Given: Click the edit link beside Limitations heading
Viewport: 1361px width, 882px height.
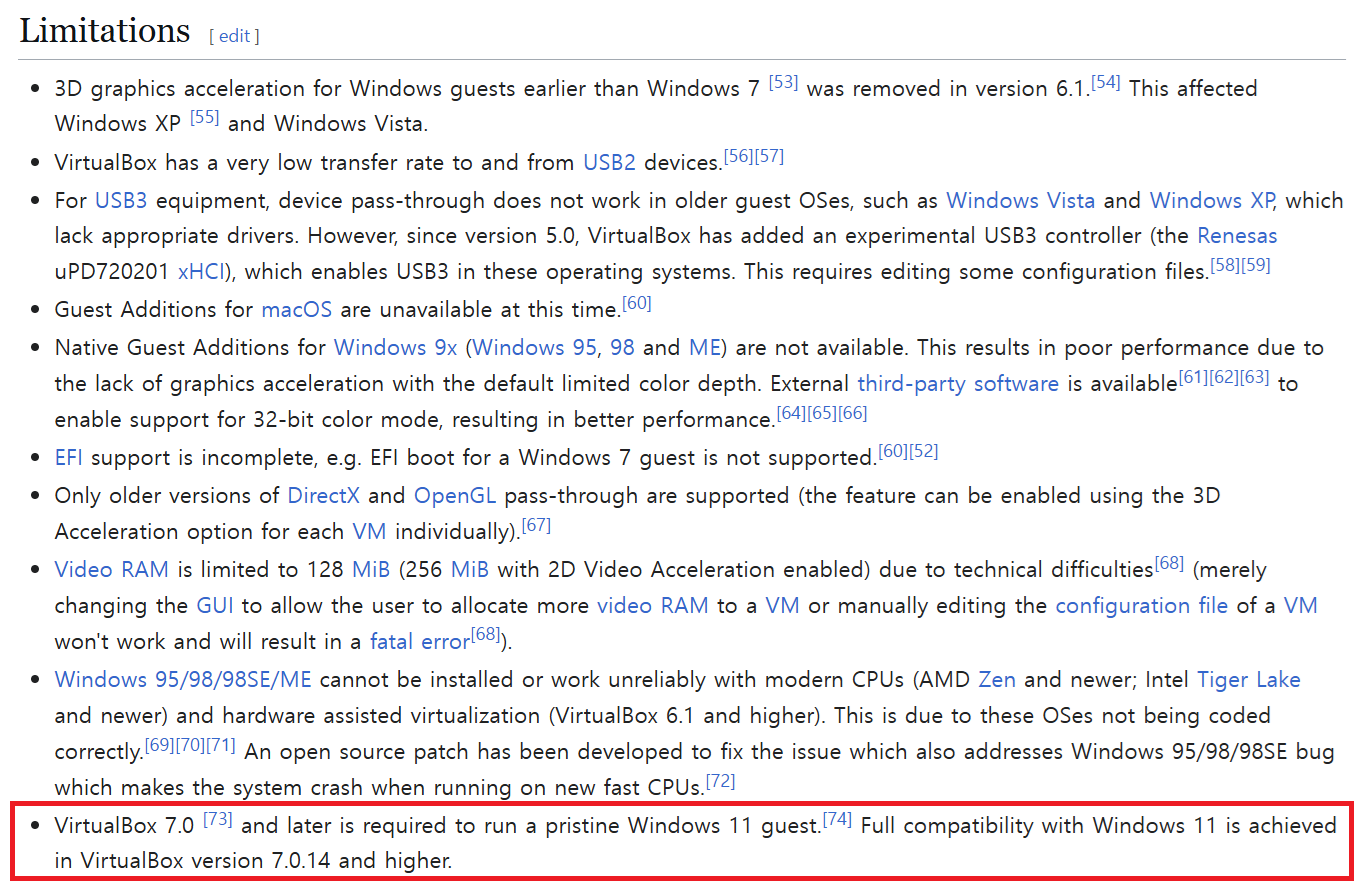Looking at the screenshot, I should click(x=234, y=36).
